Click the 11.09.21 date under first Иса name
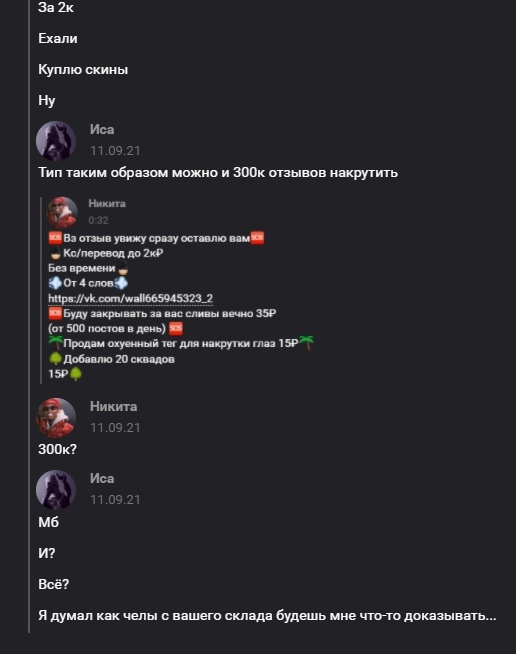Screen dimensions: 516x654 tap(115, 151)
